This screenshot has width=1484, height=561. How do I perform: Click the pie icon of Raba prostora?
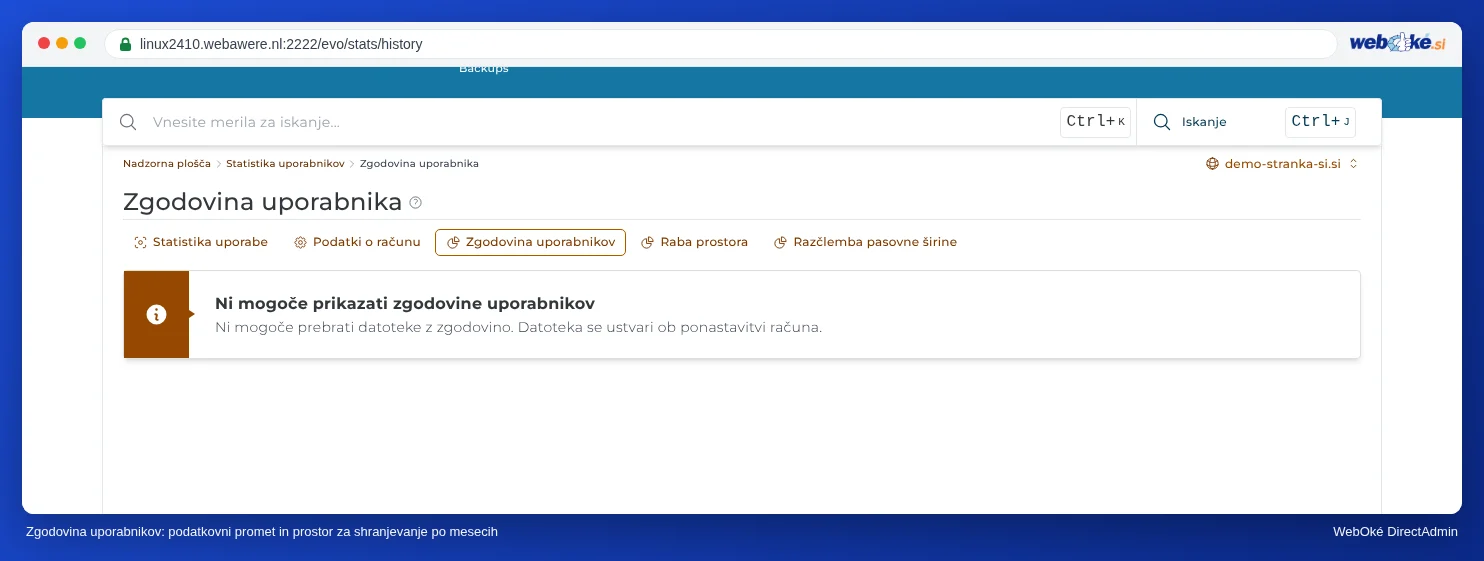pos(647,242)
